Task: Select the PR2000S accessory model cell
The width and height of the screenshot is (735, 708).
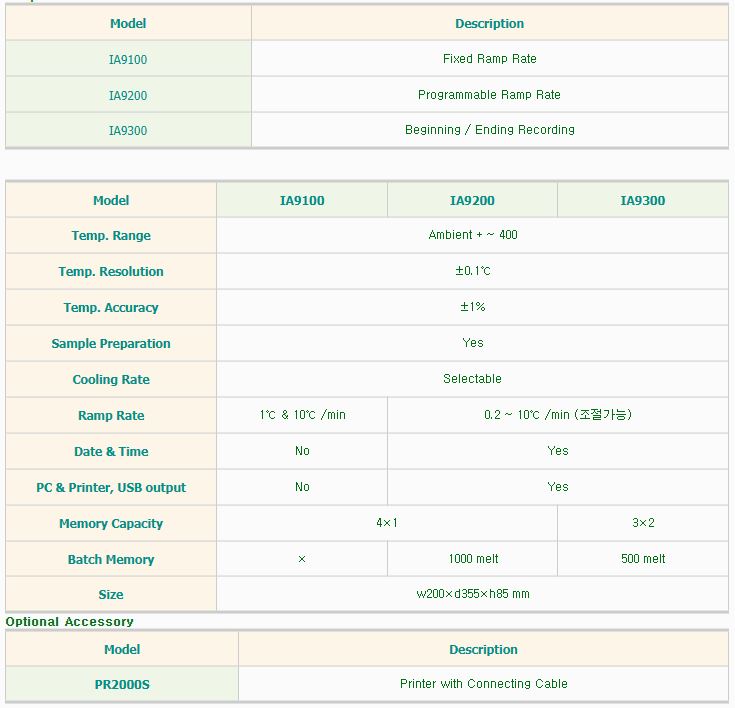Action: 122,685
